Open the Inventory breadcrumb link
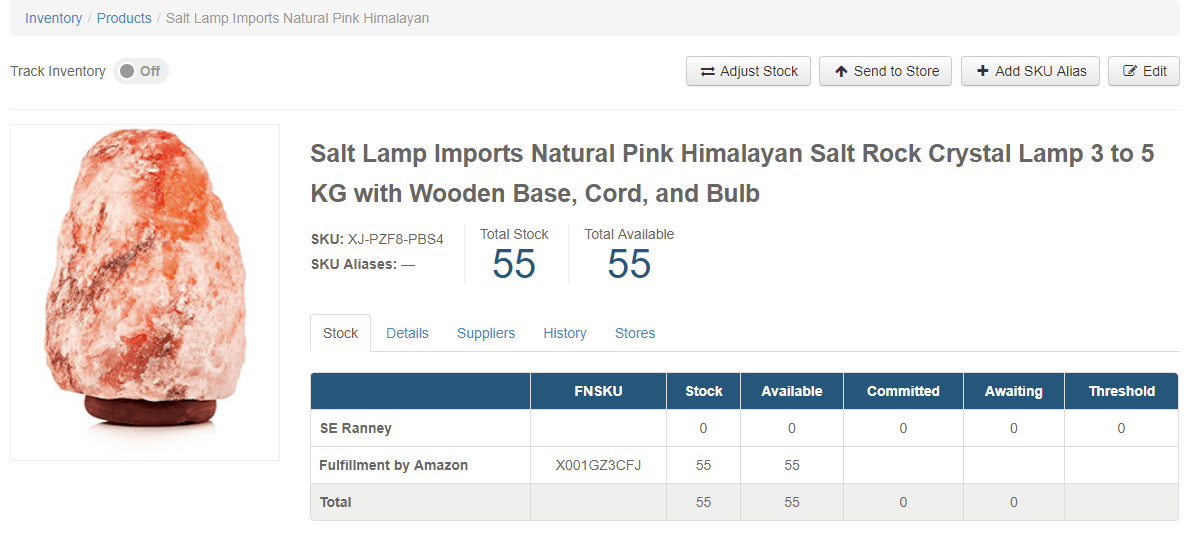This screenshot has height=544, width=1196. (54, 18)
